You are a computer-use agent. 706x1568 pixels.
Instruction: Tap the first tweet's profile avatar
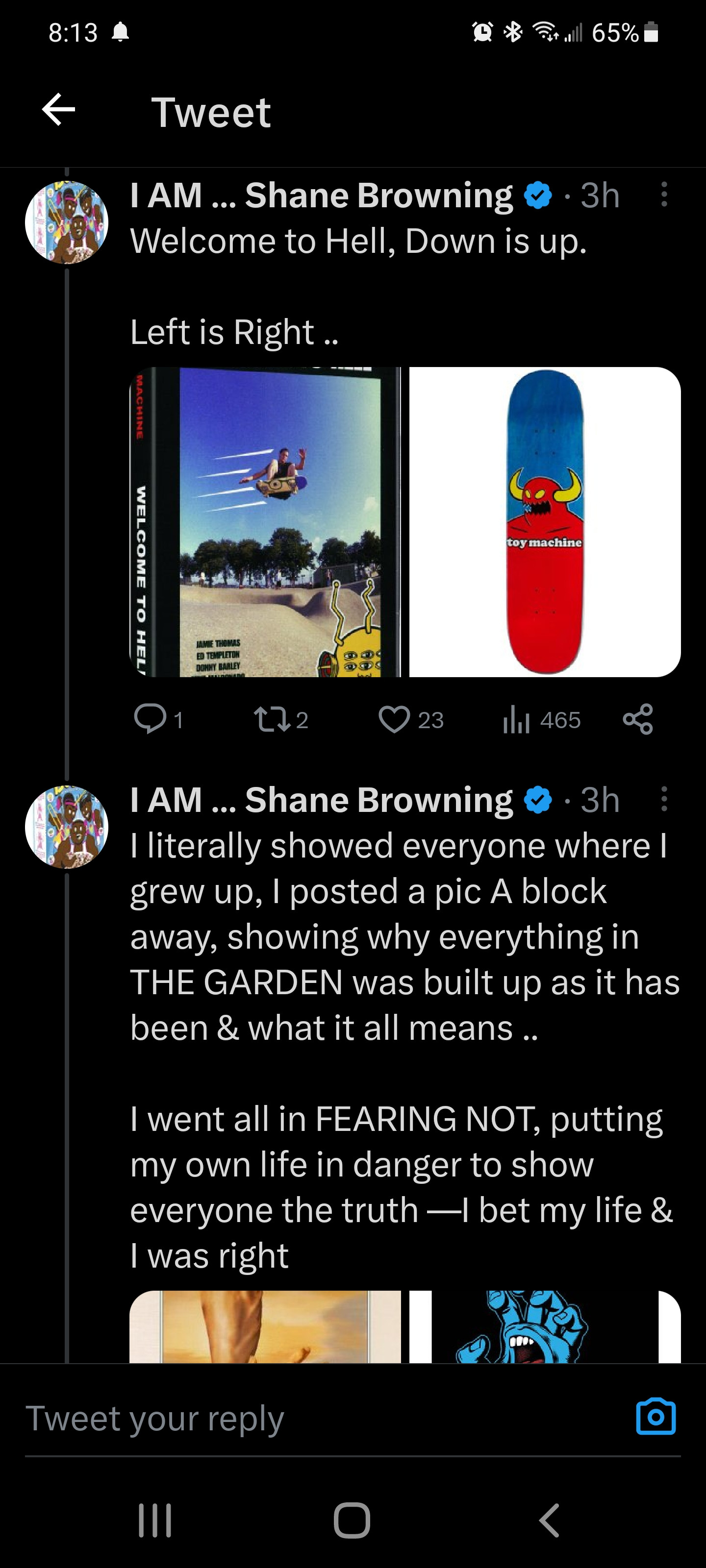[x=66, y=222]
